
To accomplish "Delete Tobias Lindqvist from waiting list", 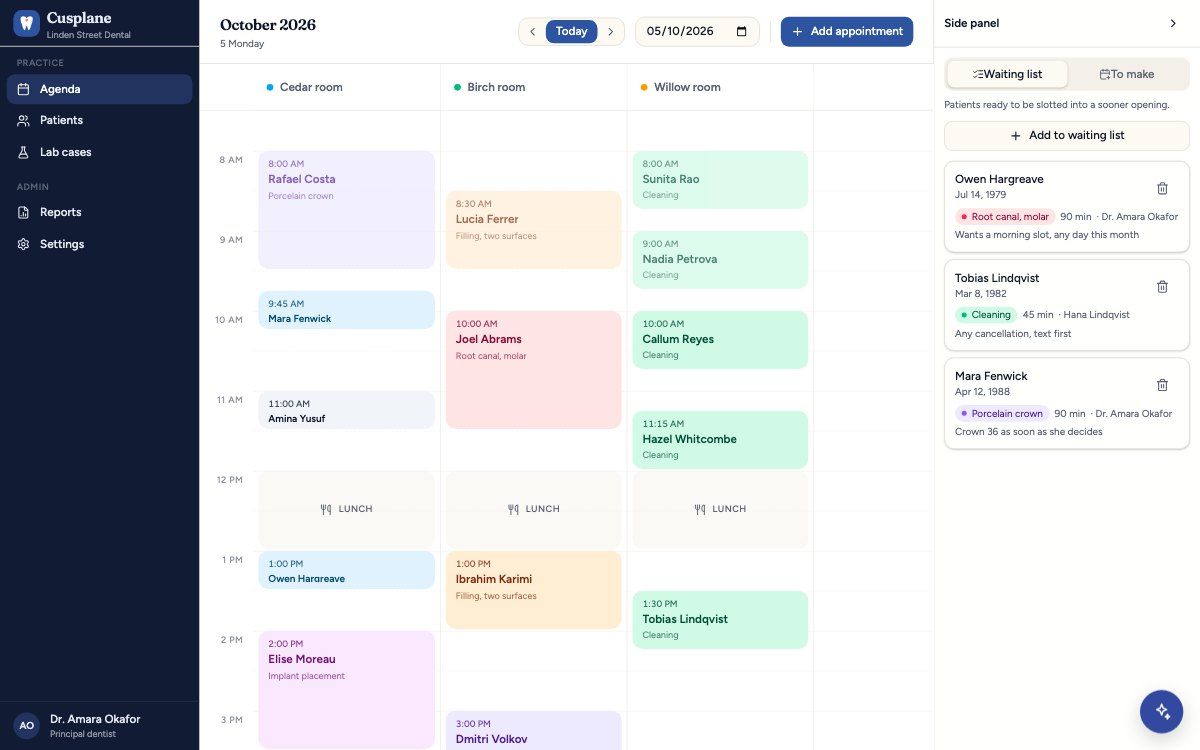I will click(x=1162, y=287).
